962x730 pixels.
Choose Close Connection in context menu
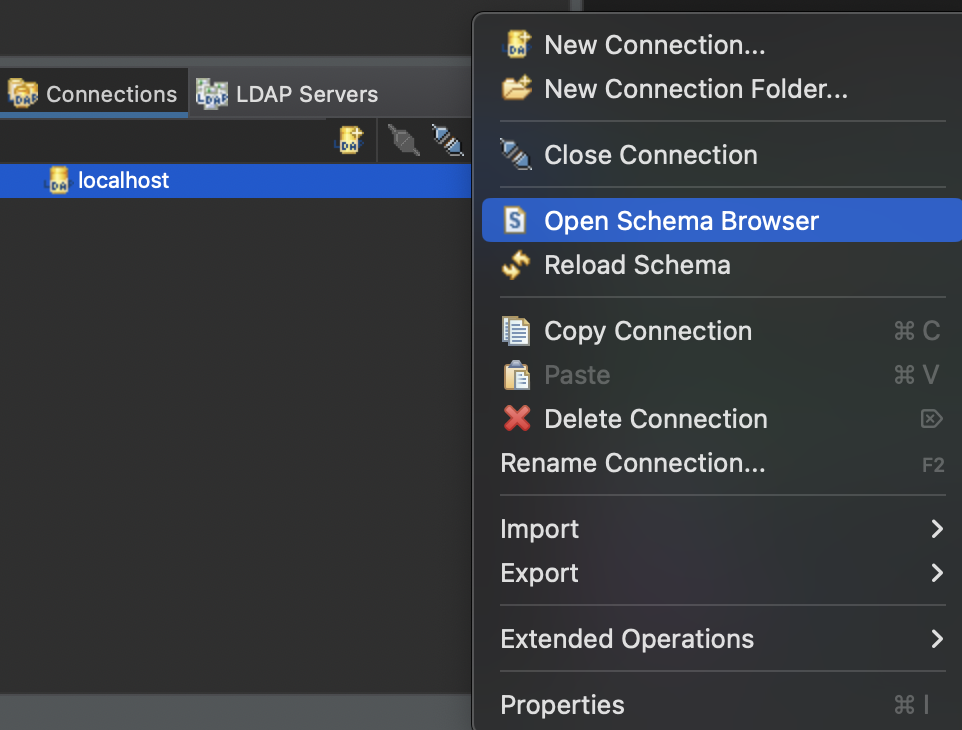650,155
